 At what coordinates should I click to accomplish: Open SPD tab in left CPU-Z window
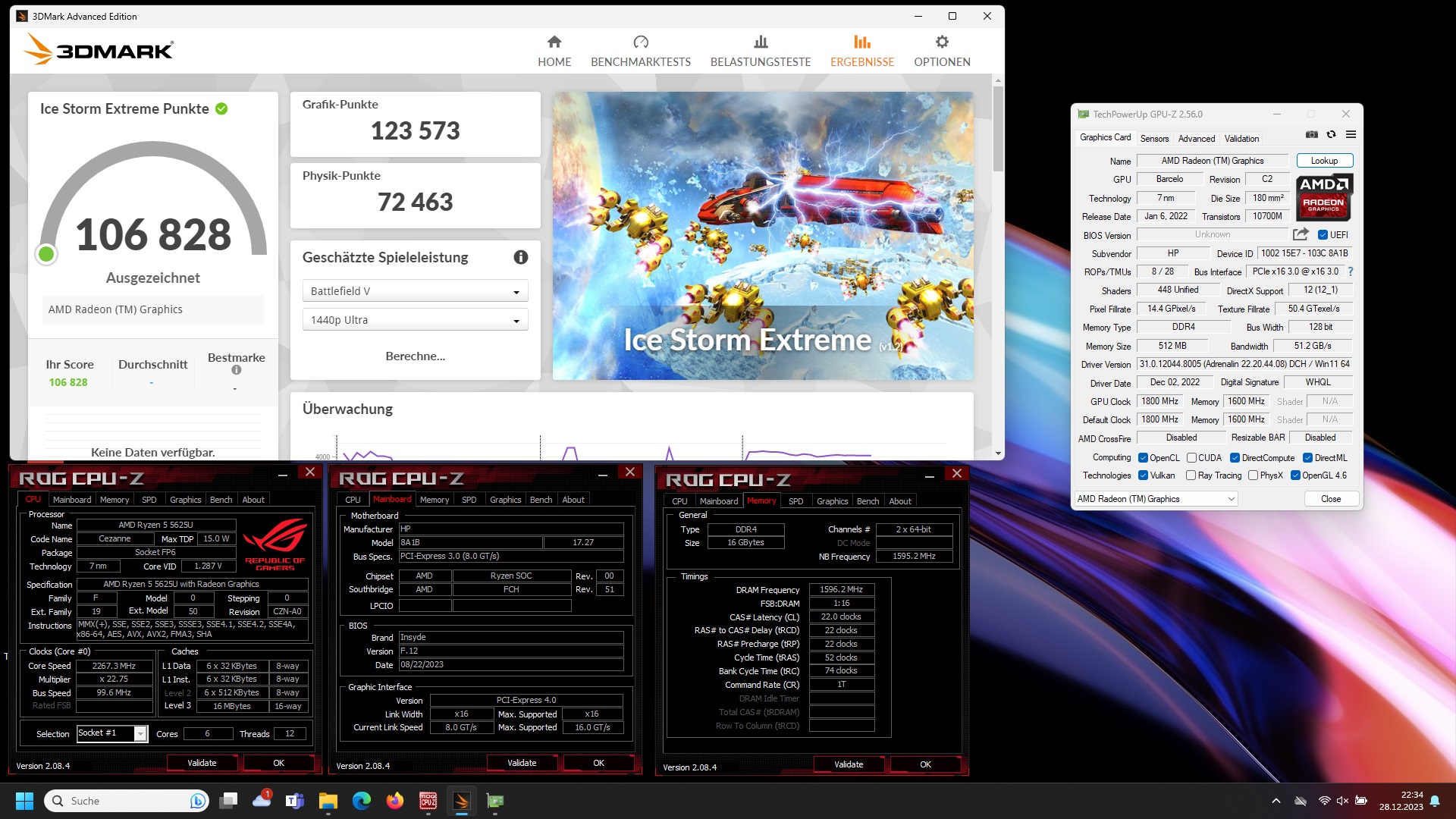point(149,500)
